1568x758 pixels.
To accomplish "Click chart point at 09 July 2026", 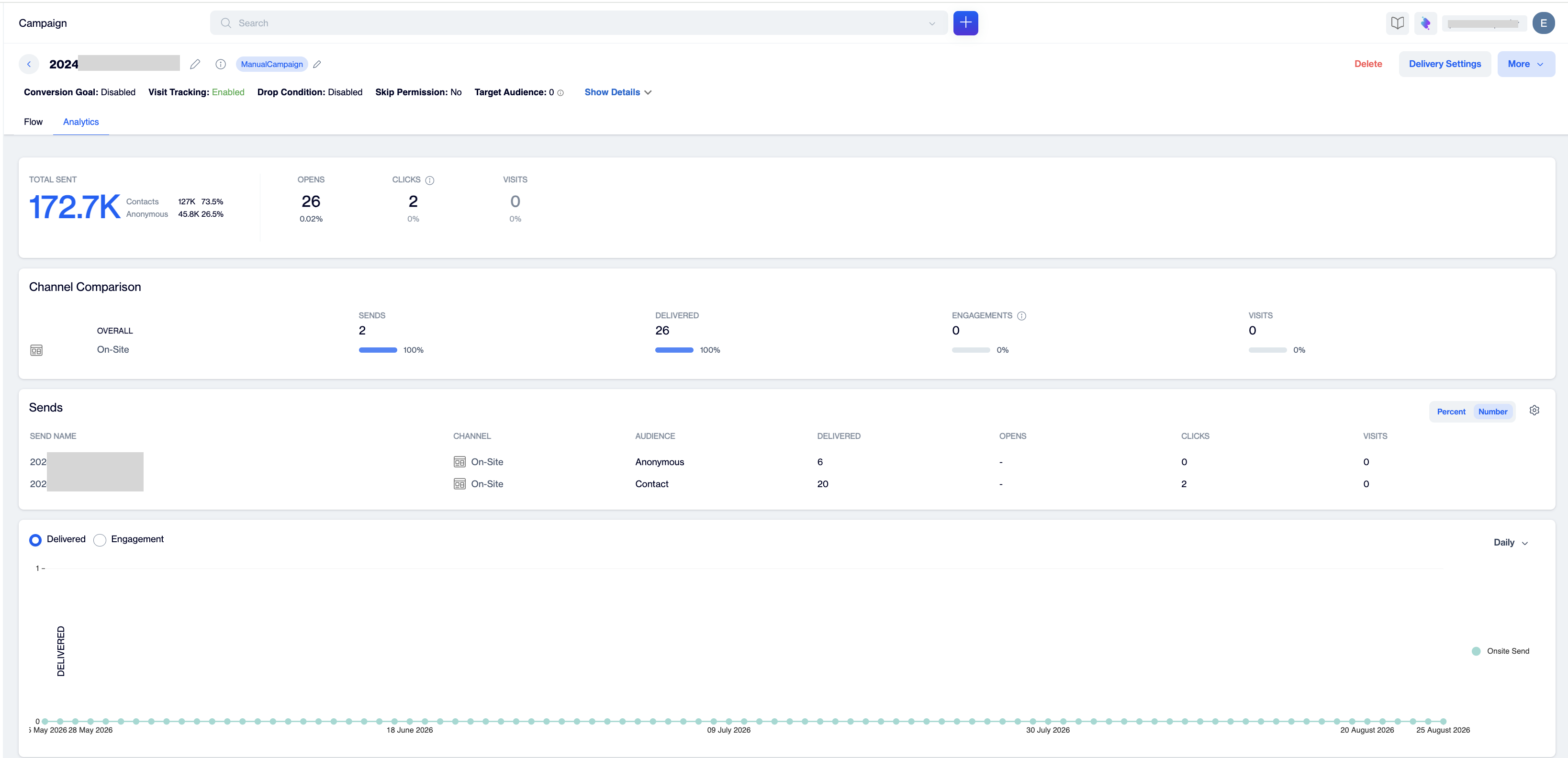I will pos(728,722).
